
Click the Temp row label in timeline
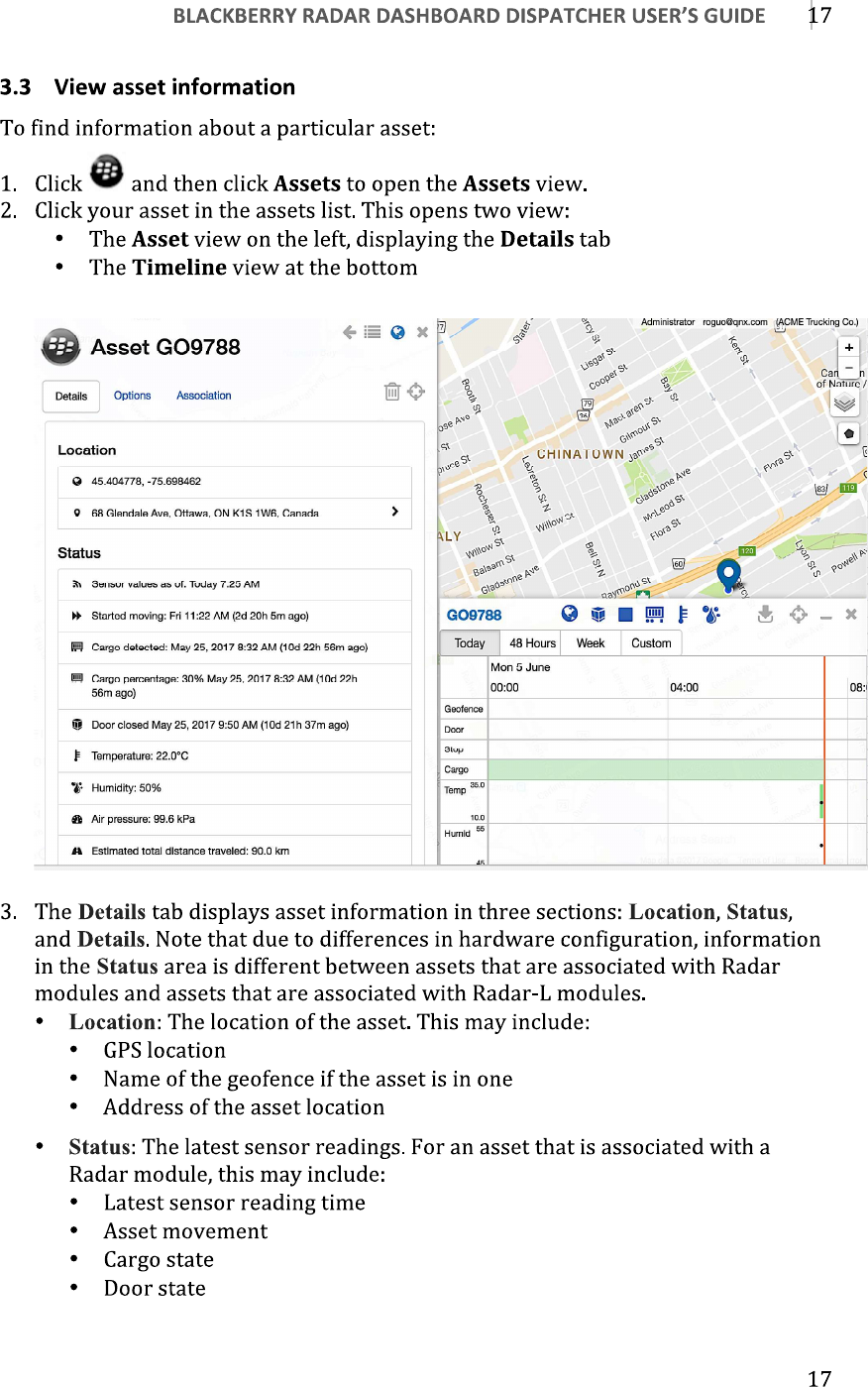tap(455, 790)
